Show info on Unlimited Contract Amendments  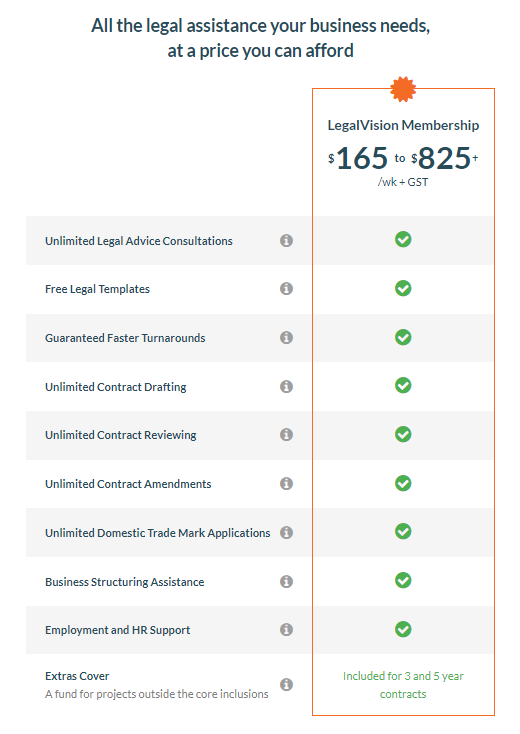click(x=286, y=484)
